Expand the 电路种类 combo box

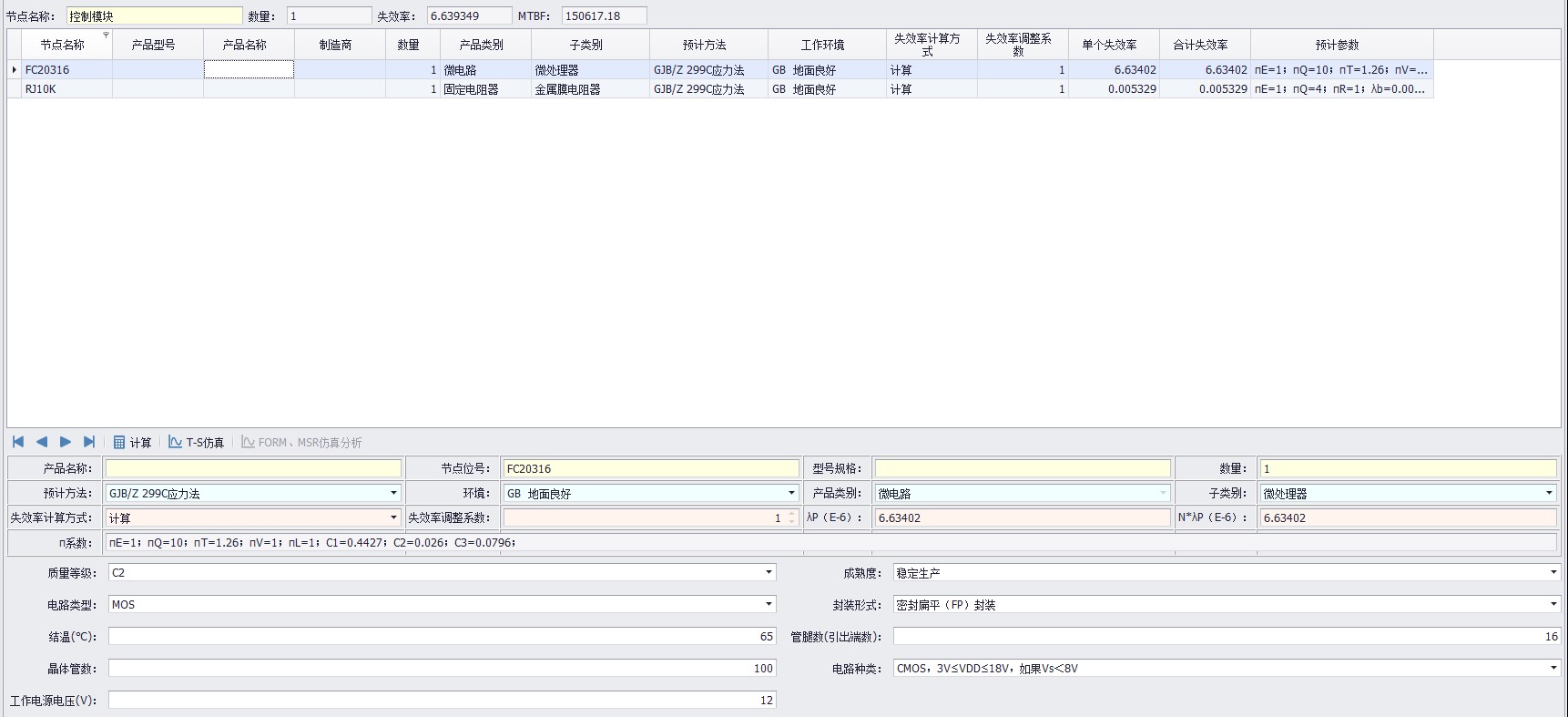click(x=1553, y=669)
